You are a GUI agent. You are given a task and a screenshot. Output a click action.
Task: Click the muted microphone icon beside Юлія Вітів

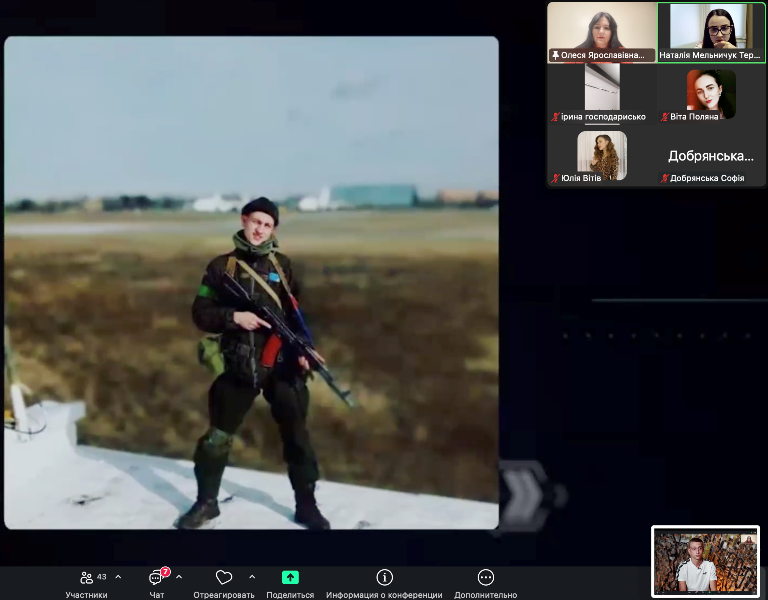(556, 178)
